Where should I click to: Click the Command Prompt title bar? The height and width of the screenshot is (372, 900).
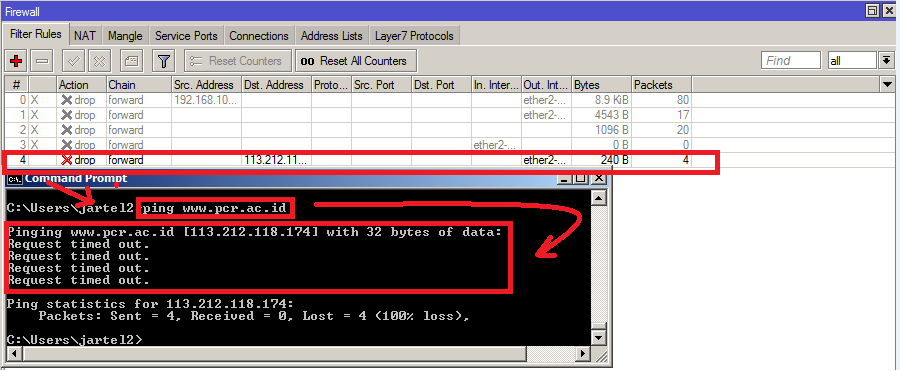click(x=307, y=179)
